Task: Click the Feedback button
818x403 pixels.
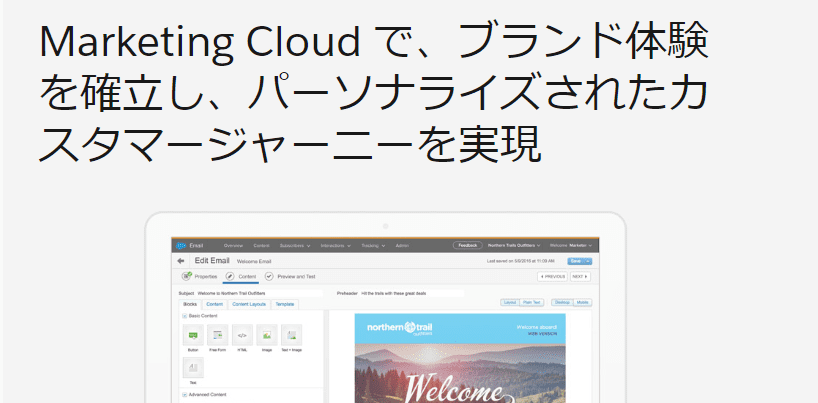Action: tap(467, 245)
